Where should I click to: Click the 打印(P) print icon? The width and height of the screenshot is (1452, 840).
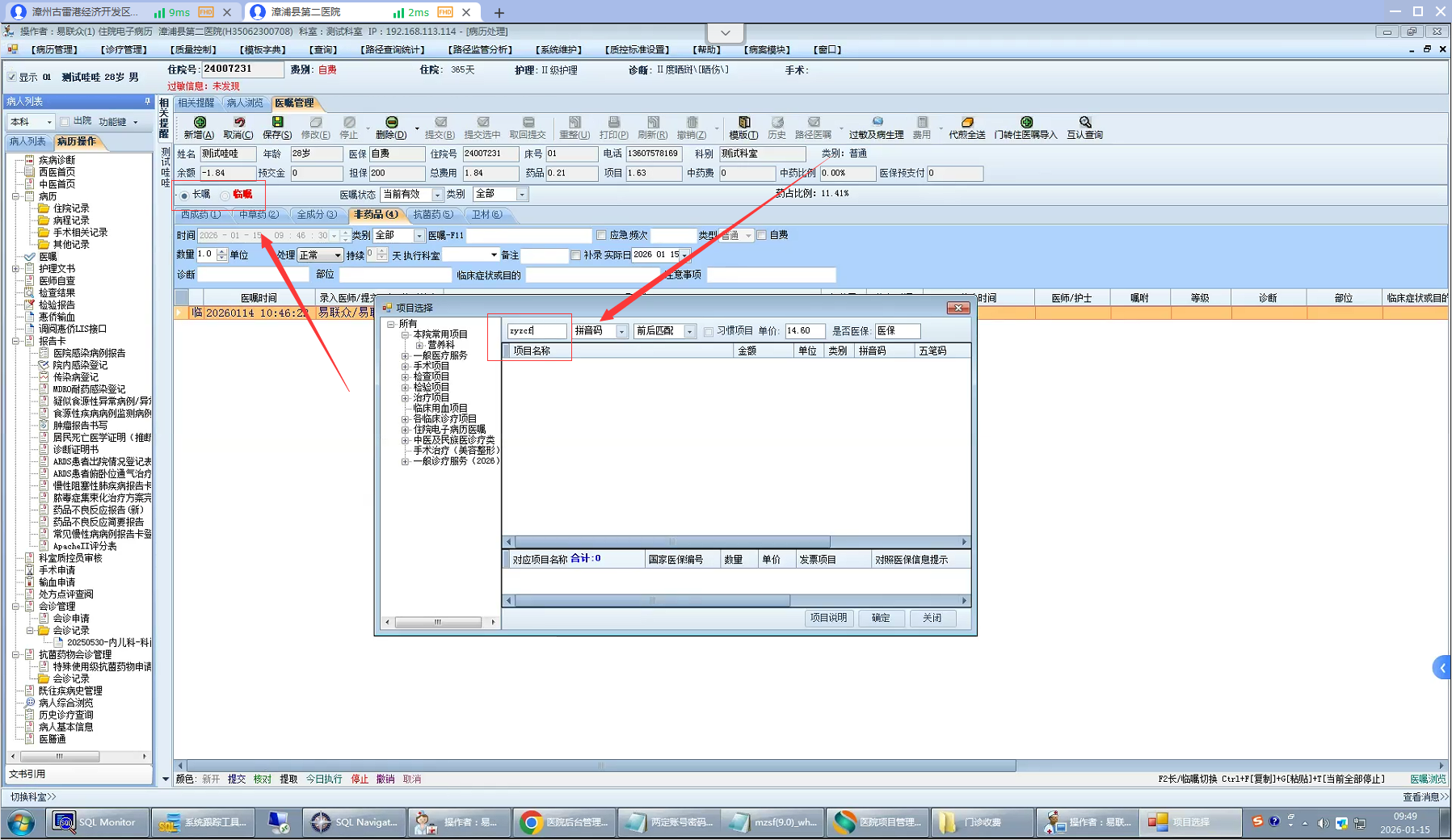(614, 128)
